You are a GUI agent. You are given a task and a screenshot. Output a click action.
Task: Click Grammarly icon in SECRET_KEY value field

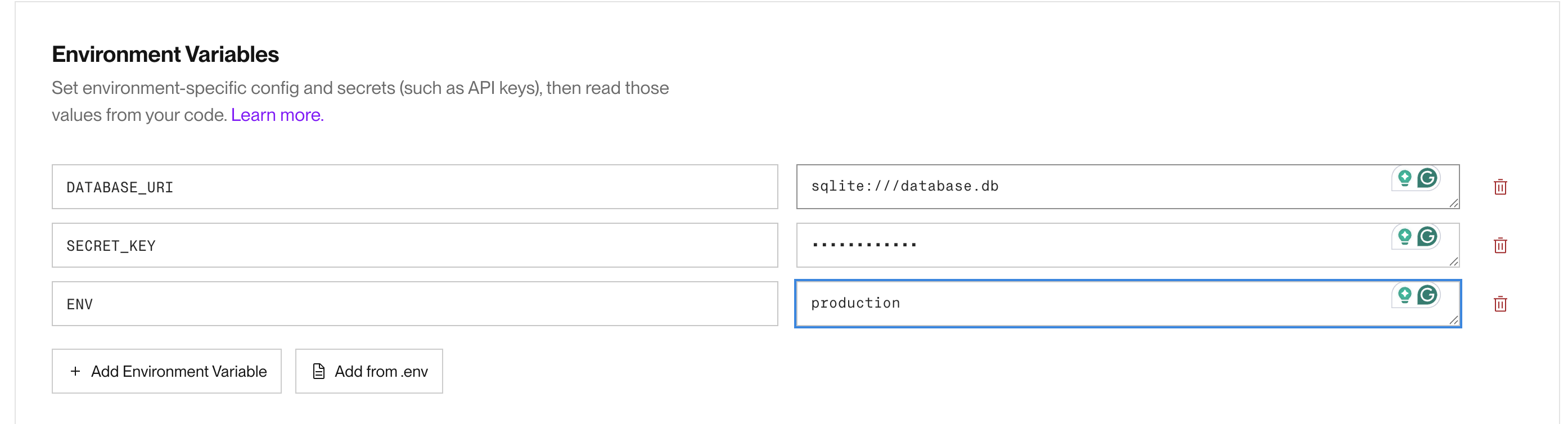1427,237
